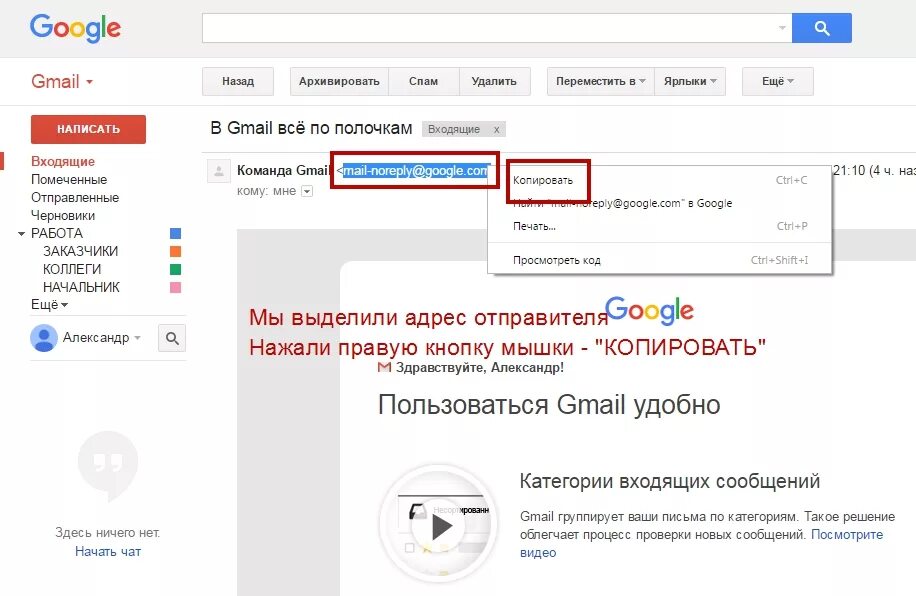Click the Google logo in email body
This screenshot has width=916, height=596.
(649, 310)
